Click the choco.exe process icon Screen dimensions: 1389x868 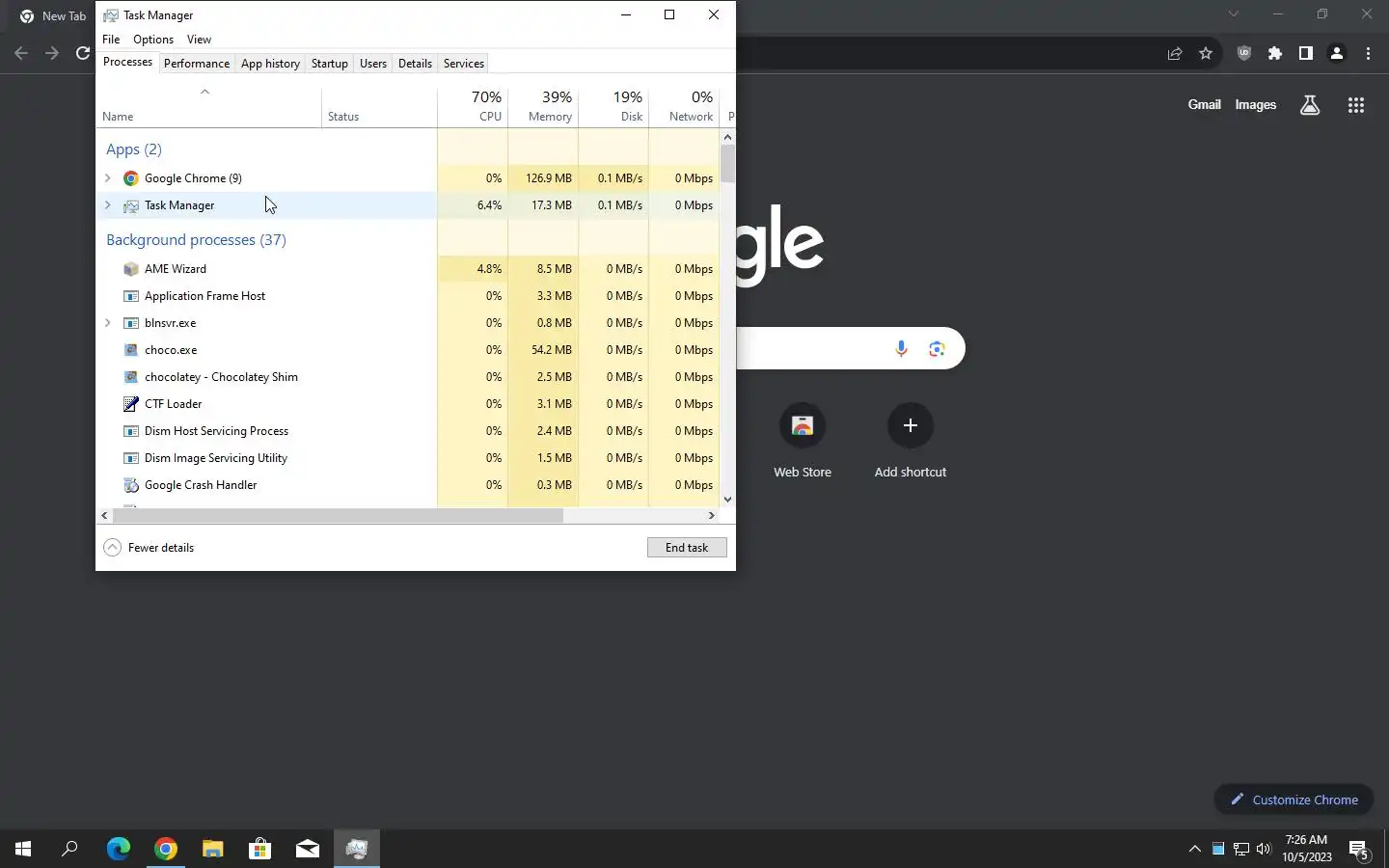(x=131, y=350)
